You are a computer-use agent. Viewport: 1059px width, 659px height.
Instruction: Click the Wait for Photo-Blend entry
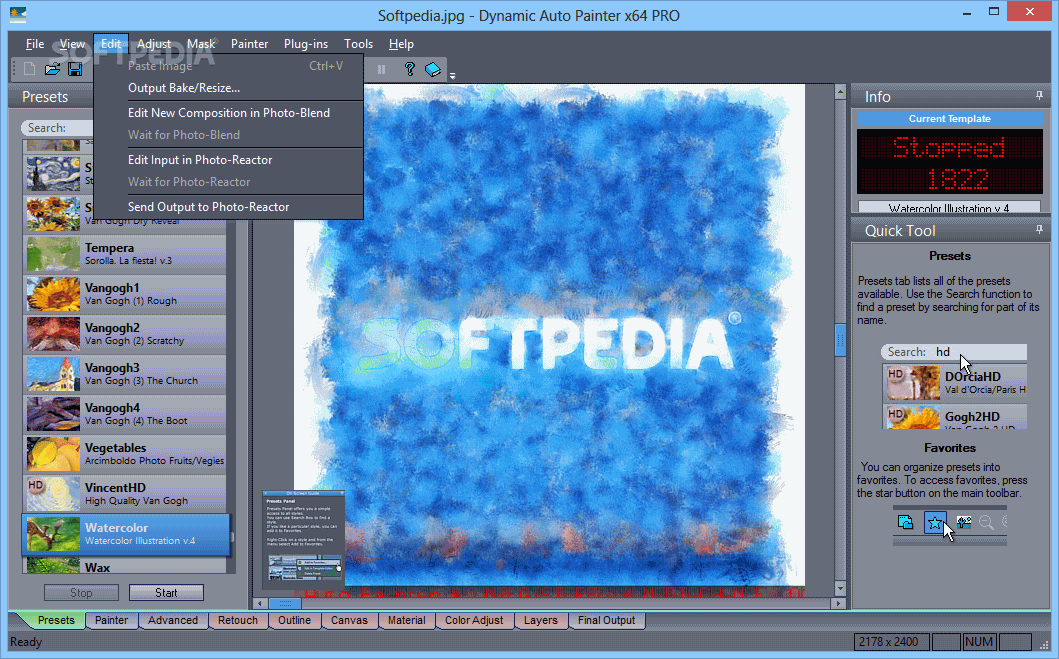pos(228,135)
